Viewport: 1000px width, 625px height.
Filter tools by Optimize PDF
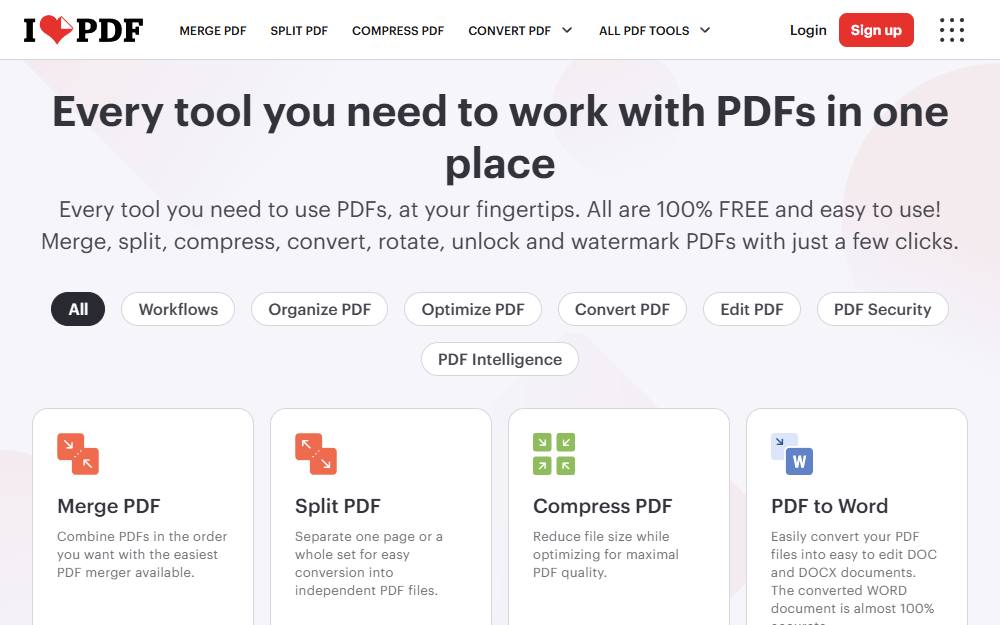[473, 309]
